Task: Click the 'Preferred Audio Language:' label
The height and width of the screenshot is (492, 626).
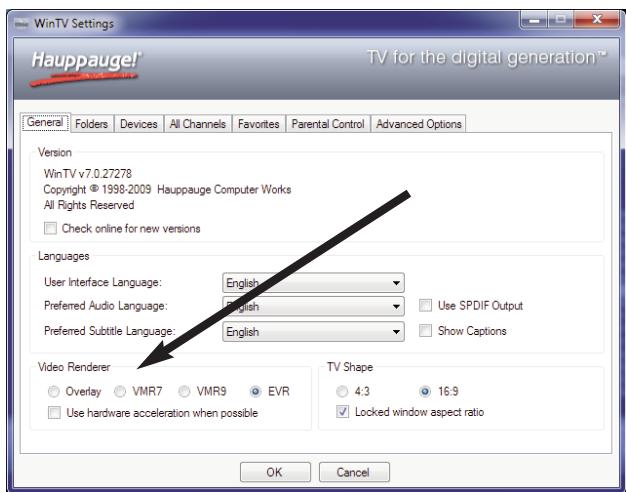Action: tap(106, 306)
